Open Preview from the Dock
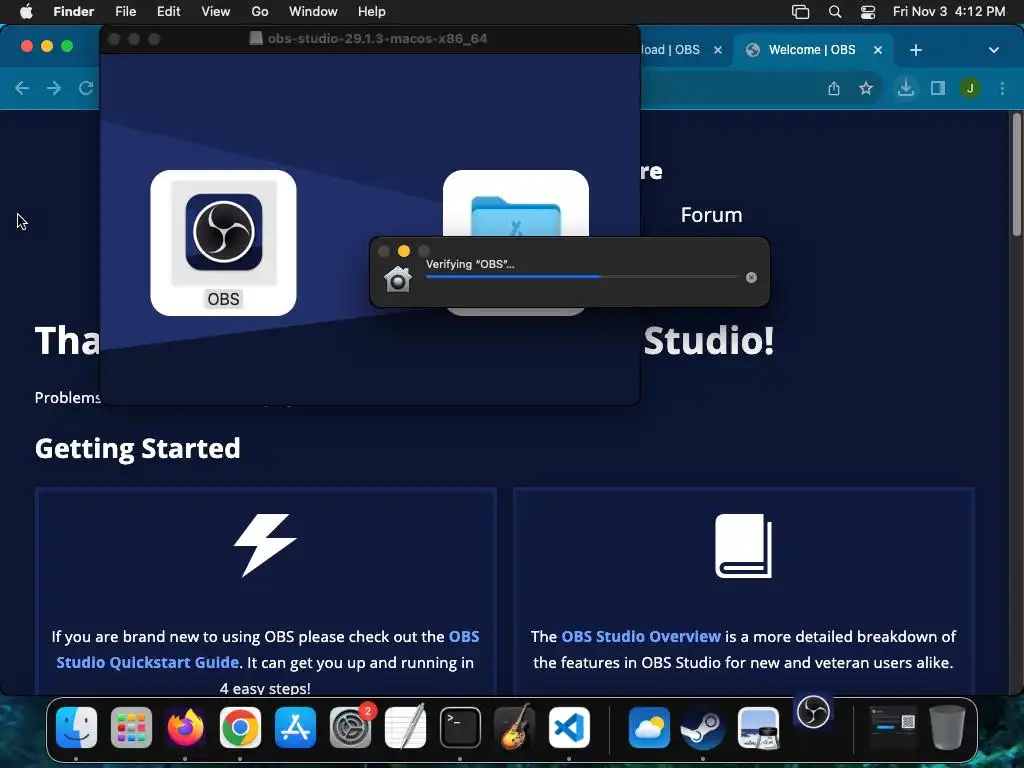The height and width of the screenshot is (768, 1024). click(x=758, y=728)
